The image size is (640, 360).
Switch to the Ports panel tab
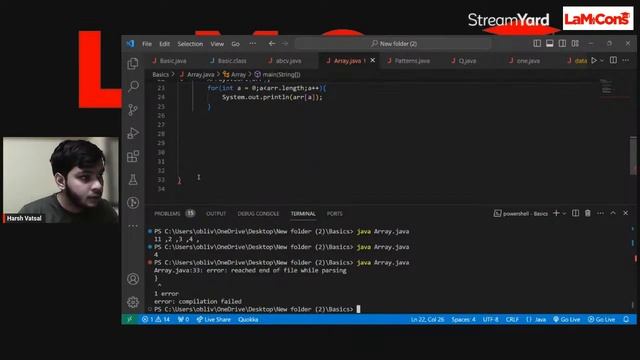coord(334,213)
